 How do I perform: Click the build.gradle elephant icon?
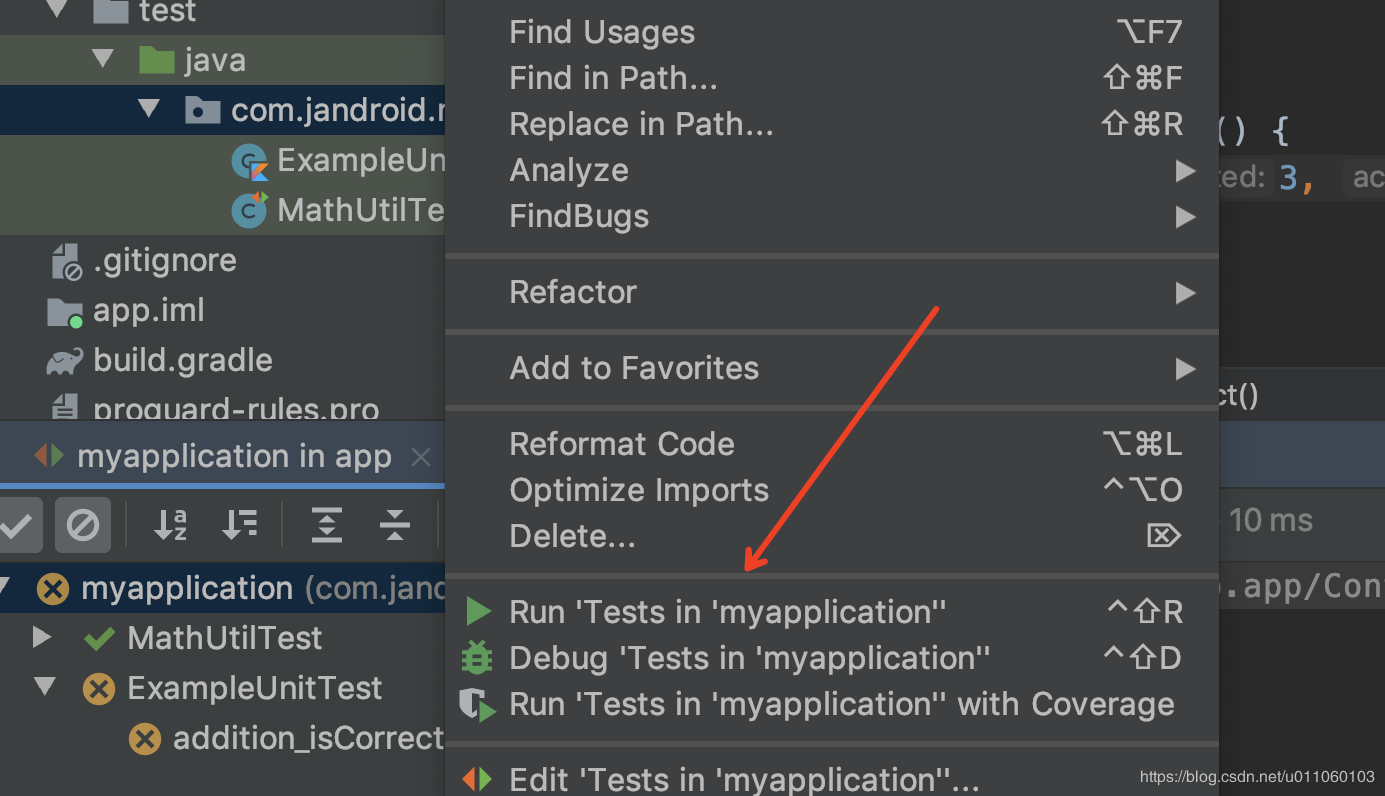click(65, 361)
